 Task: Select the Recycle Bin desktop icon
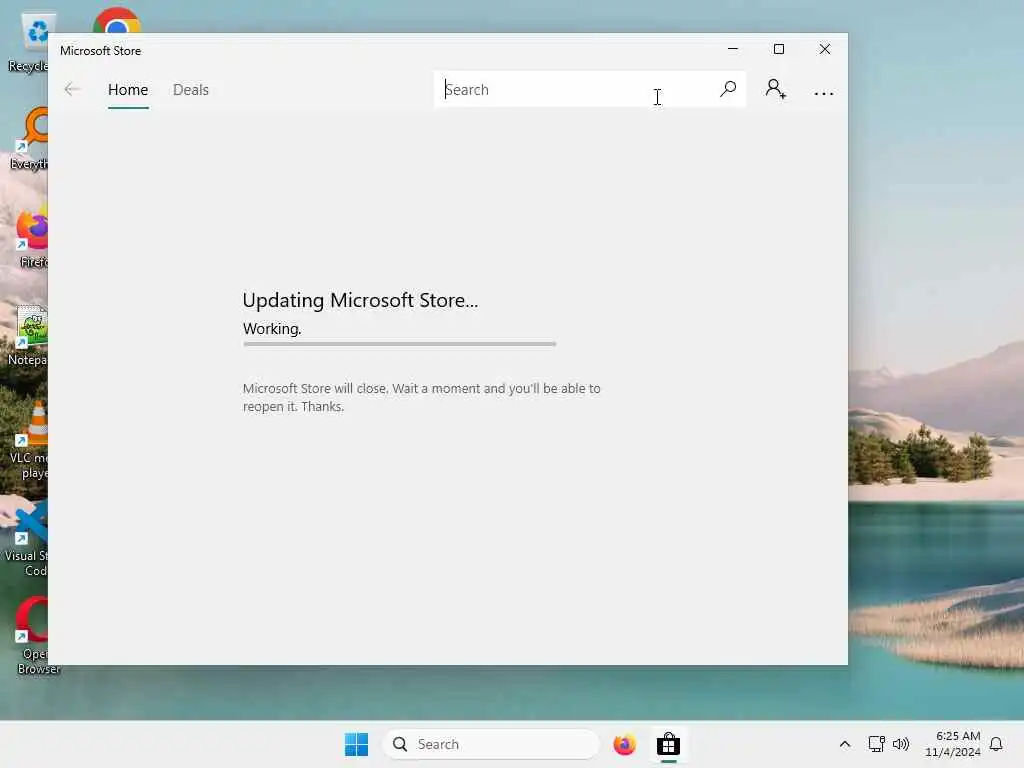tap(29, 42)
